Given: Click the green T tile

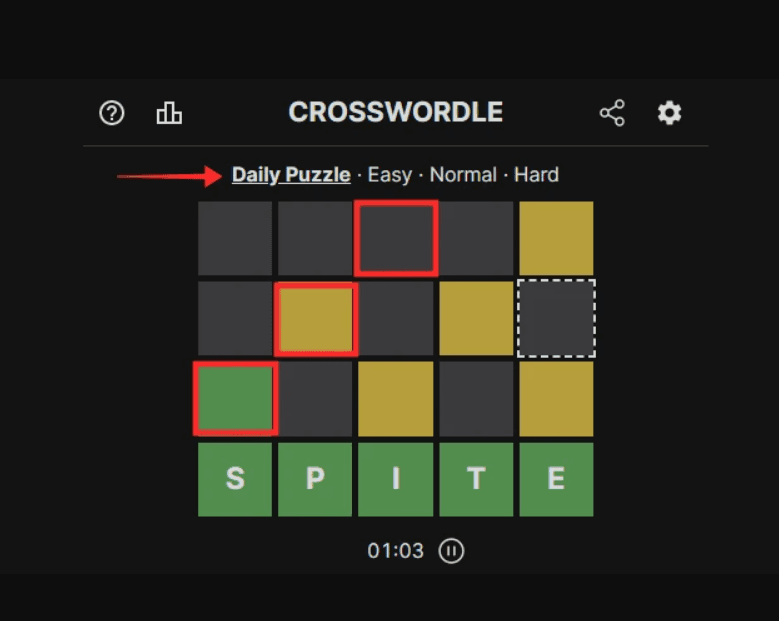Looking at the screenshot, I should (476, 480).
